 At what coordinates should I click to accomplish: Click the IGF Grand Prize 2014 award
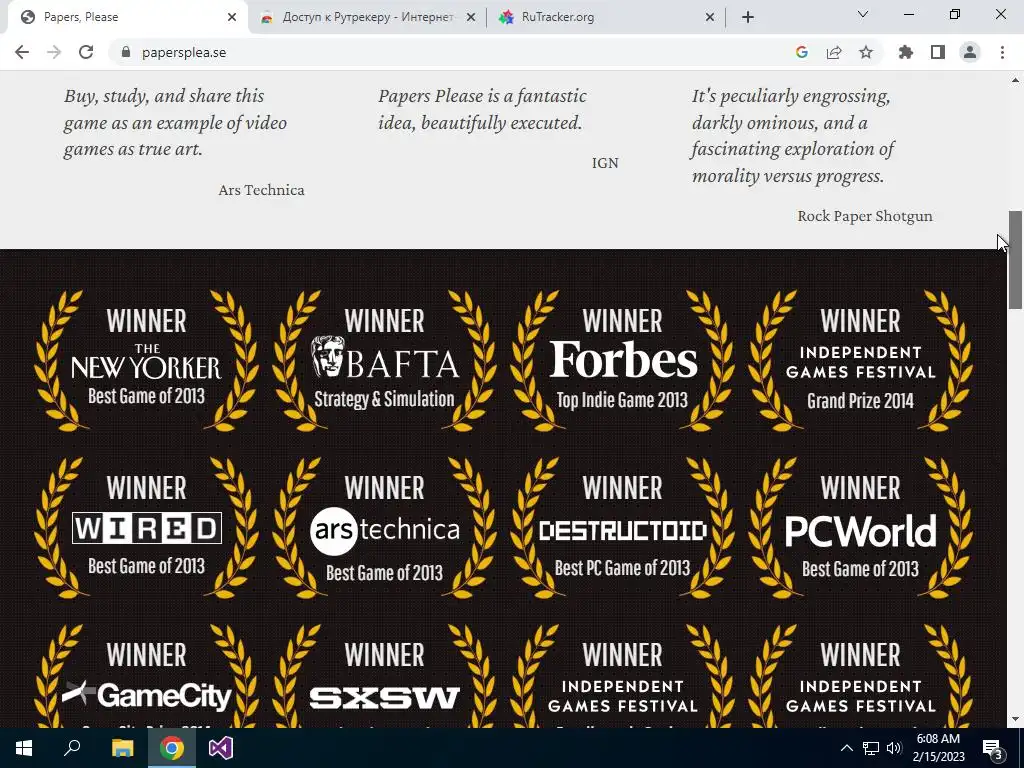click(860, 360)
